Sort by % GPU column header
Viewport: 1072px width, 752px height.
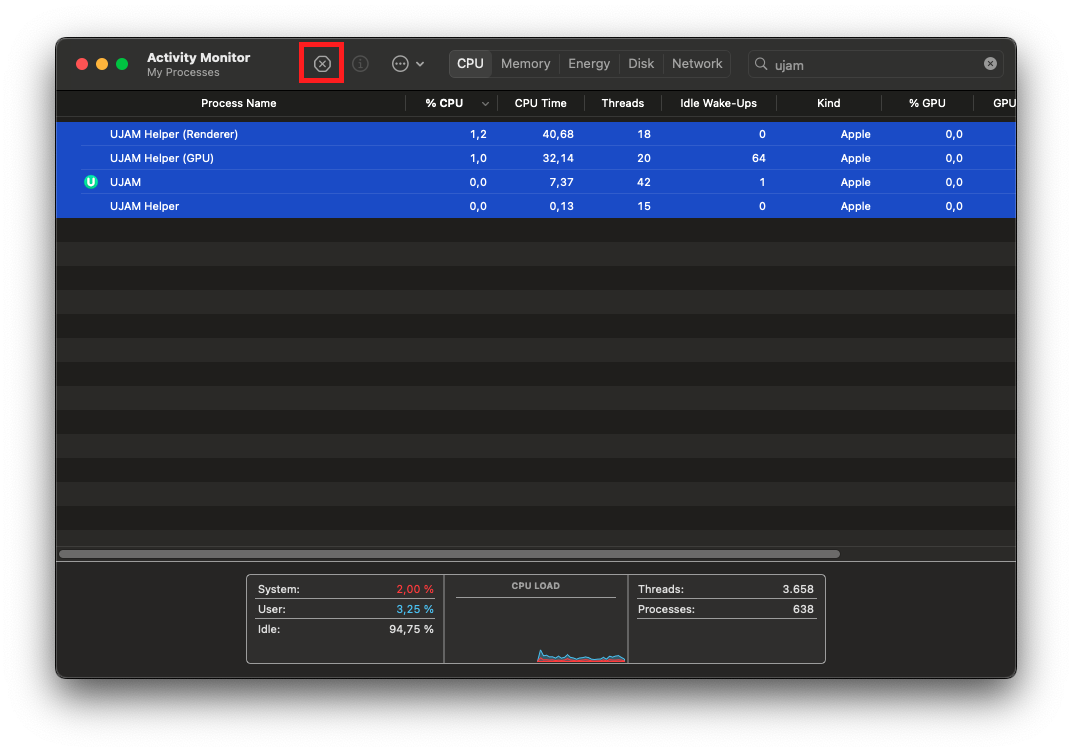click(x=927, y=103)
